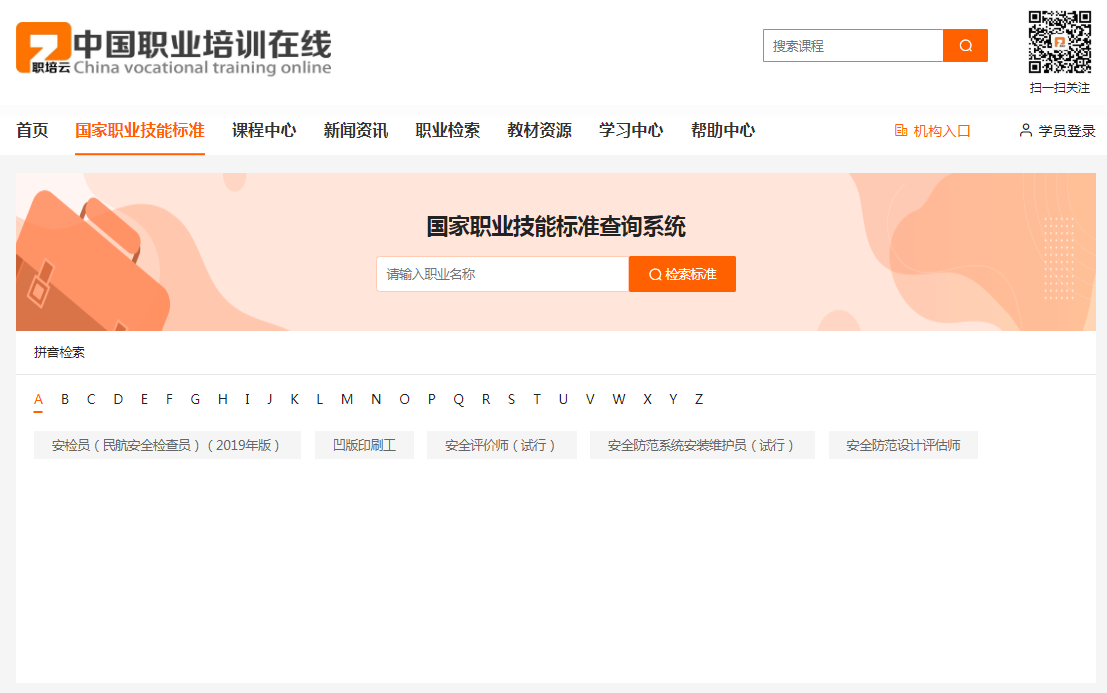Click the 检索标准 search button

[x=682, y=274]
